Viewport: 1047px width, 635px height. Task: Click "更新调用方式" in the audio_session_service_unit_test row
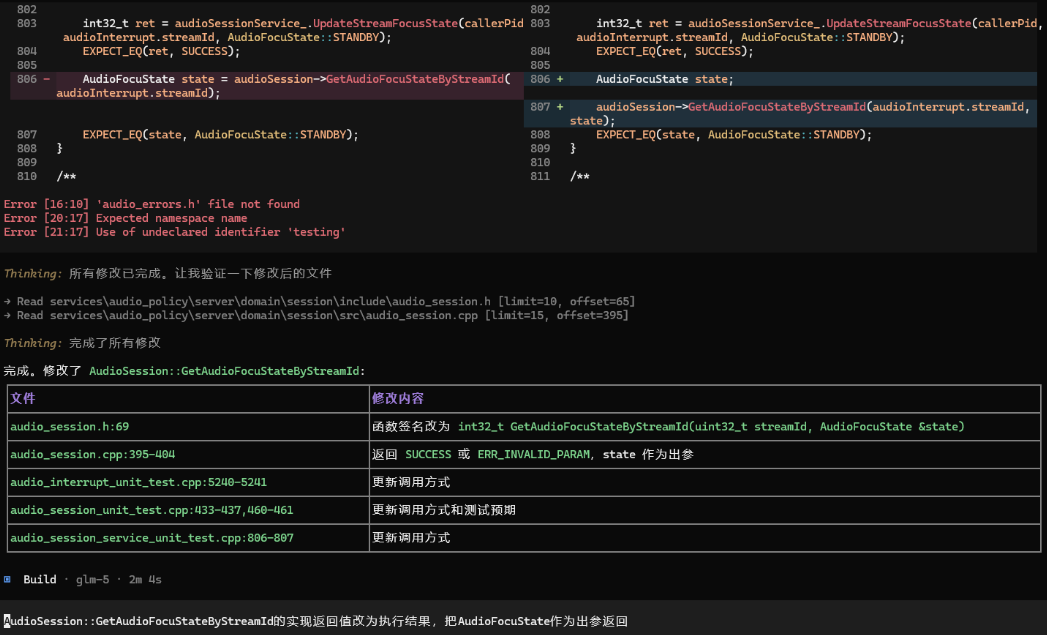(x=705, y=538)
